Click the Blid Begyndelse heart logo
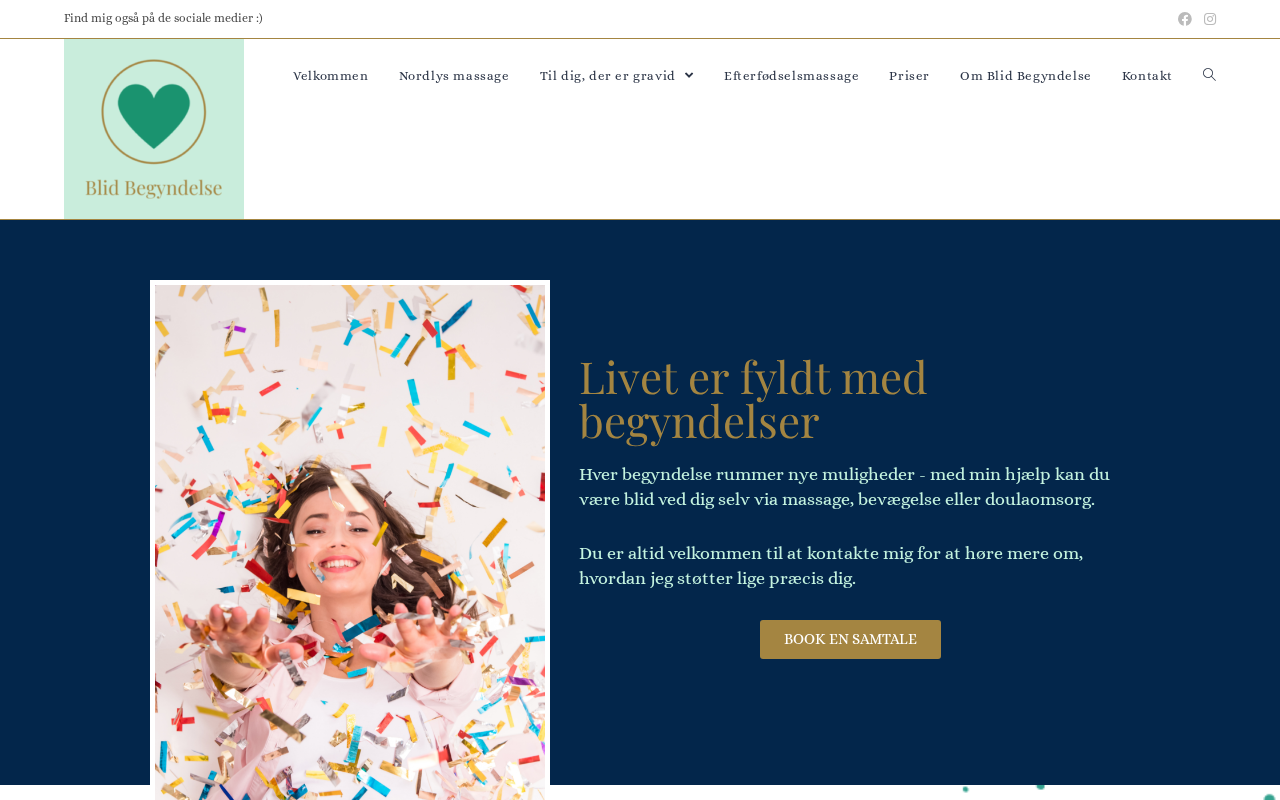 tap(154, 112)
